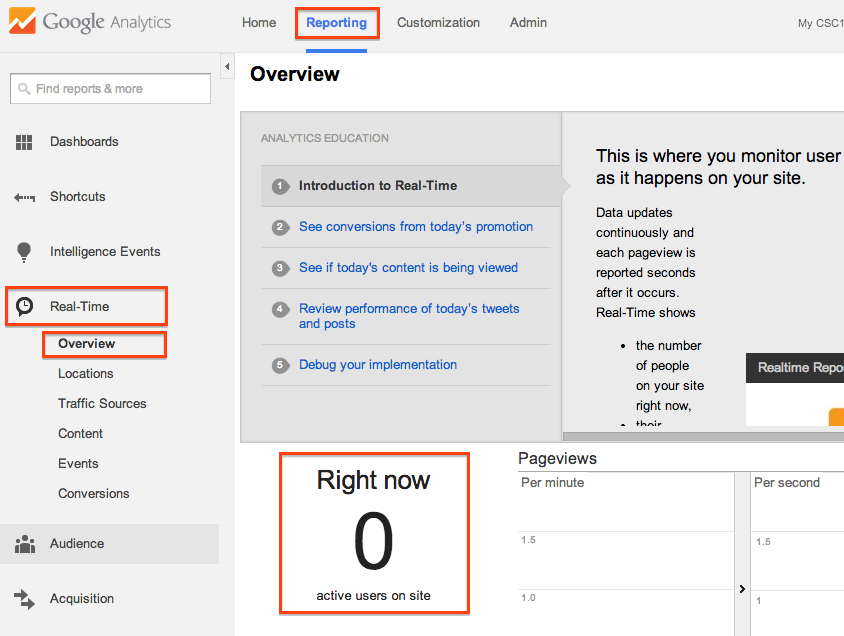Viewport: 844px width, 636px height.
Task: Switch to the Customization tab
Action: click(438, 22)
